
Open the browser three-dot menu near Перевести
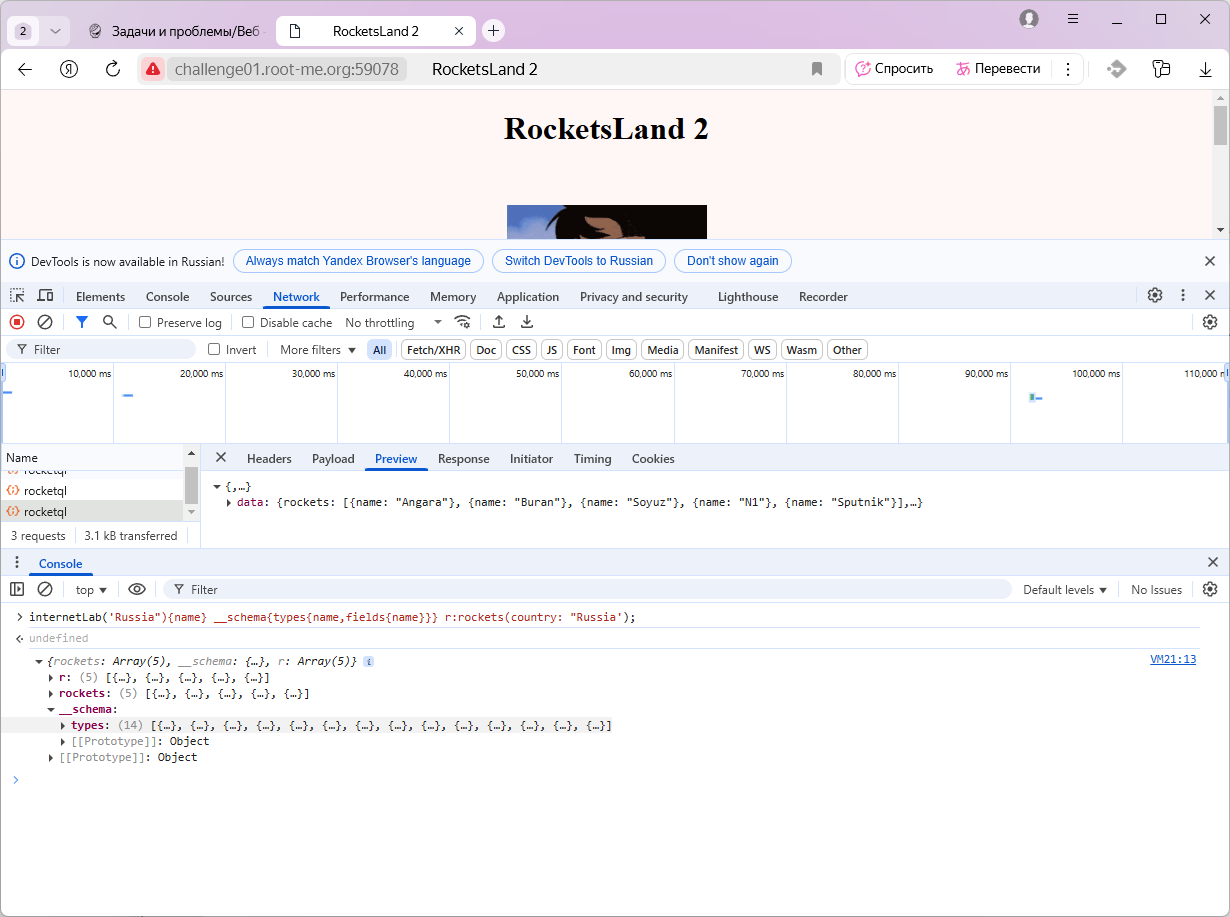click(x=1068, y=69)
